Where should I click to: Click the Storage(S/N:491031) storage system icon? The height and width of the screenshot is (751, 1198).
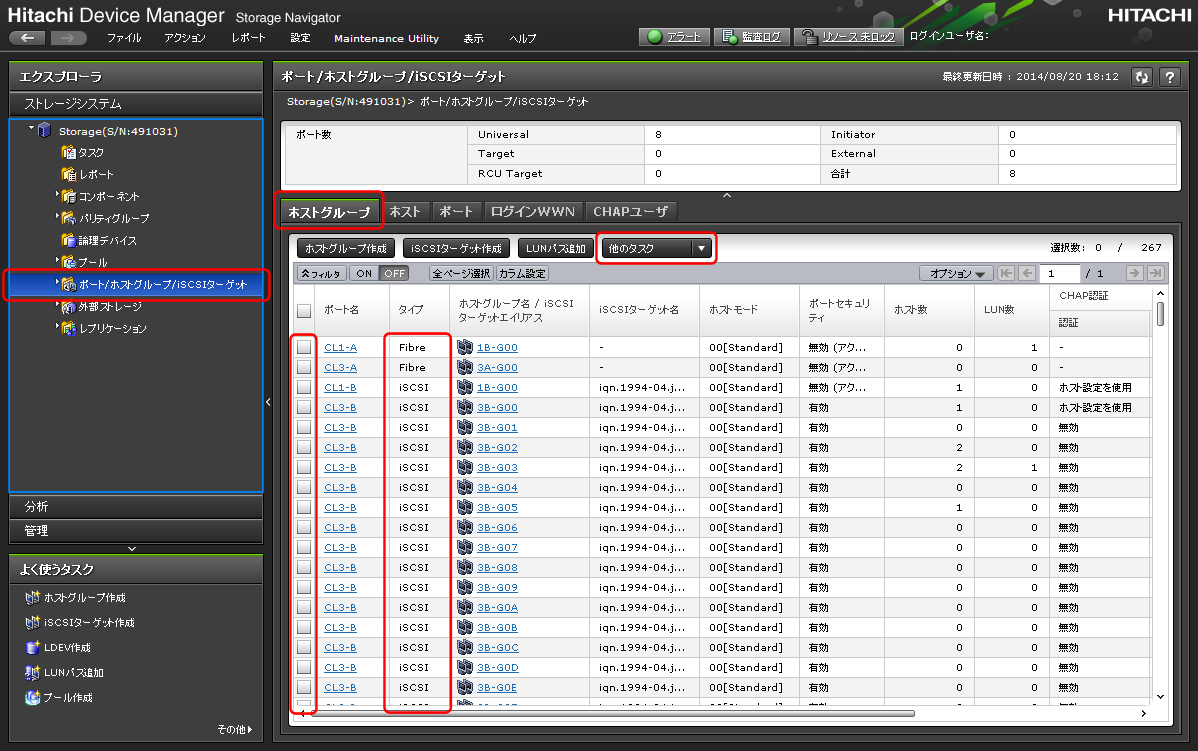tap(44, 131)
